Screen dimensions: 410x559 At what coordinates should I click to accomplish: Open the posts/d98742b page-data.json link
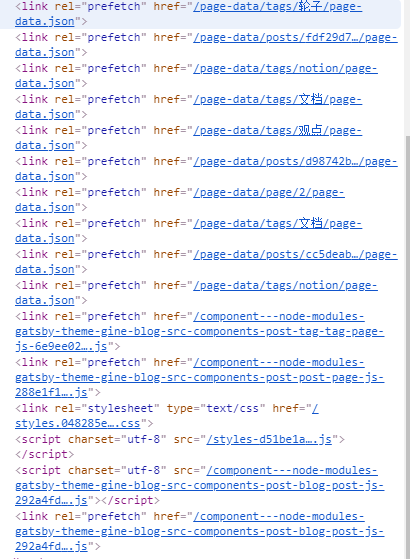295,161
